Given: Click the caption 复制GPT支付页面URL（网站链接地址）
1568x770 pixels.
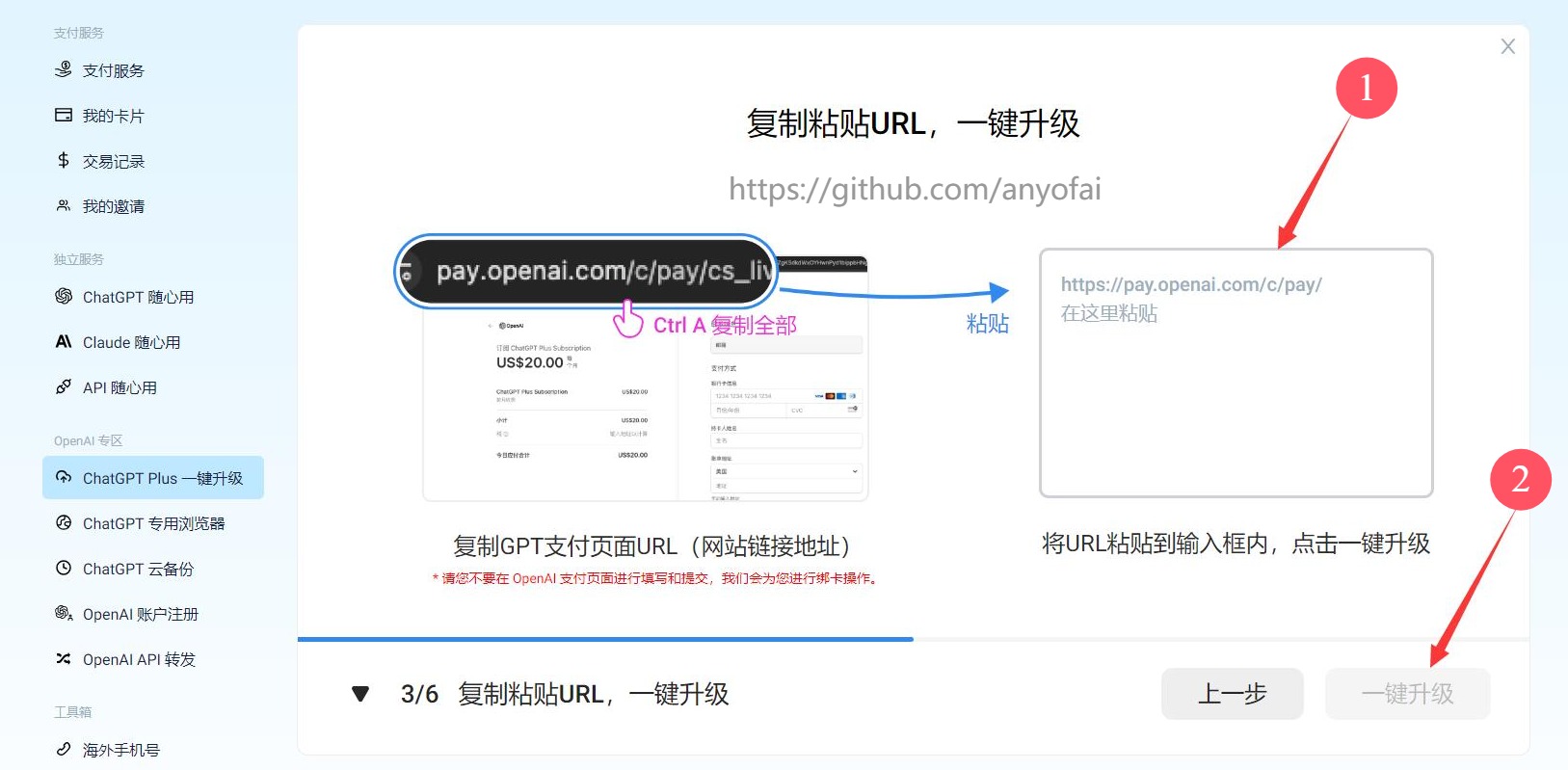Looking at the screenshot, I should pyautogui.click(x=651, y=546).
